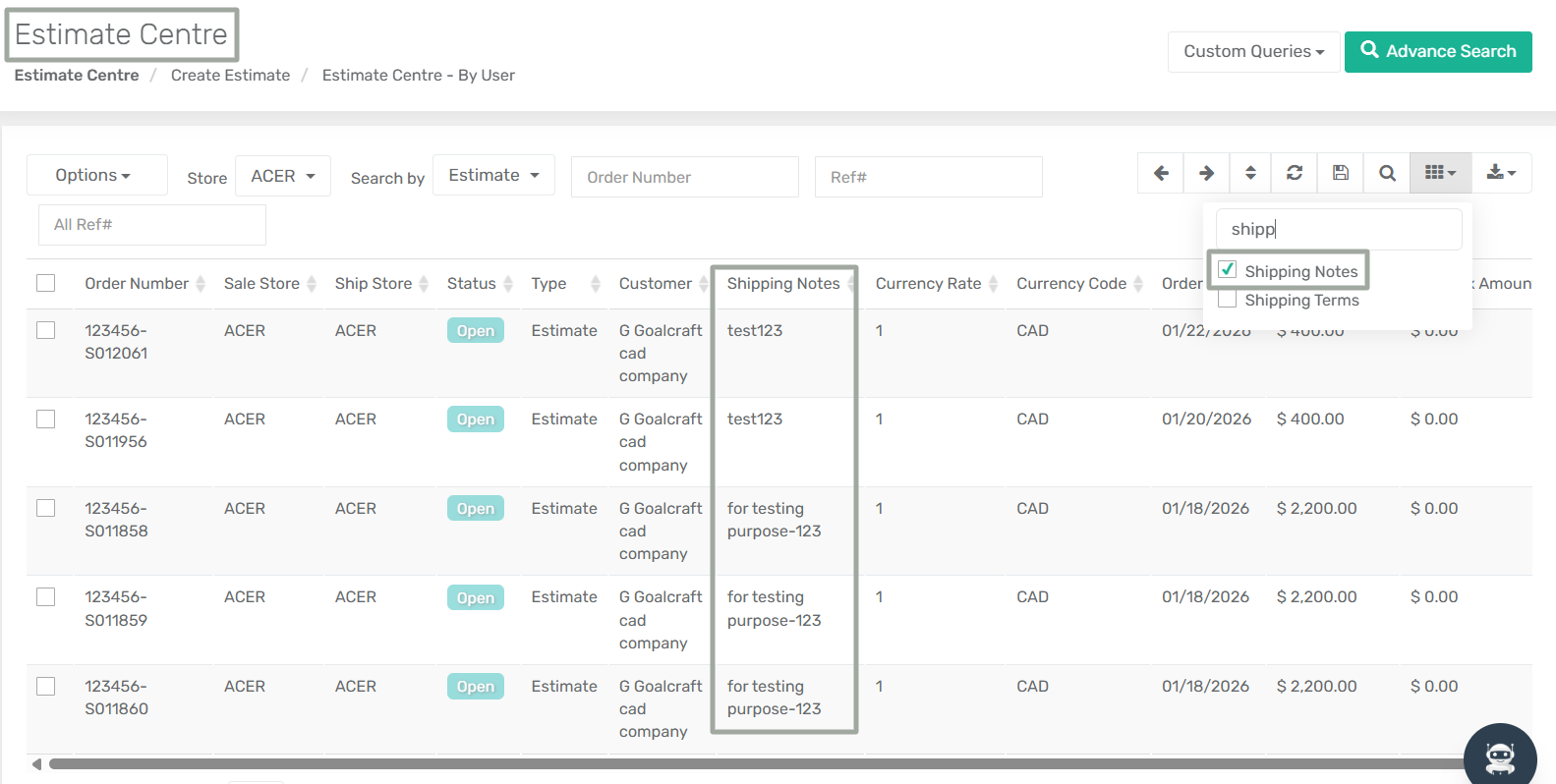The width and height of the screenshot is (1556, 784).
Task: Open the Custom Queries menu
Action: tap(1253, 51)
